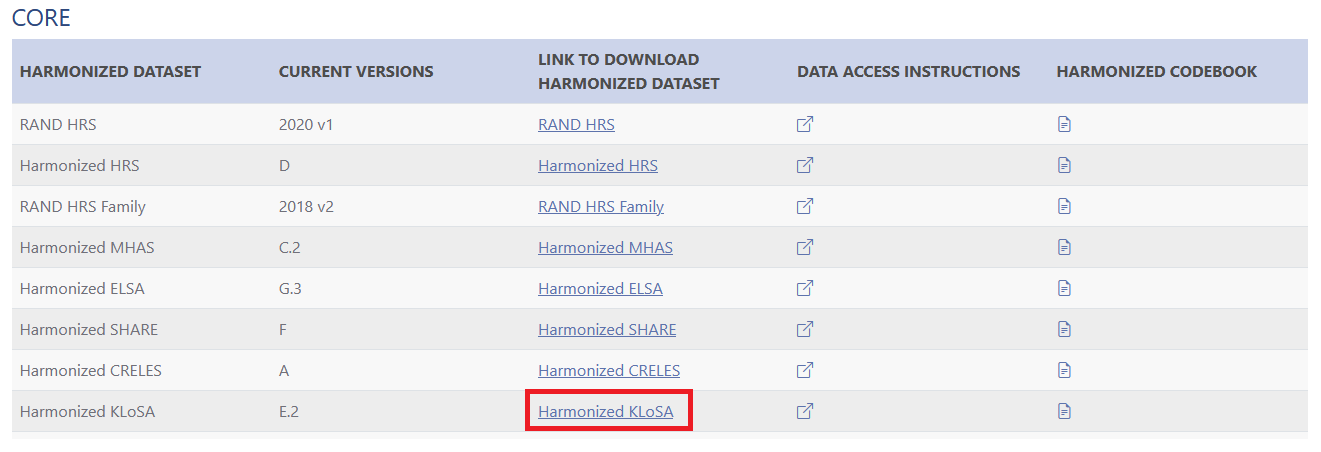Open the RAND HRS Family link
This screenshot has width=1321, height=452.
coord(601,207)
